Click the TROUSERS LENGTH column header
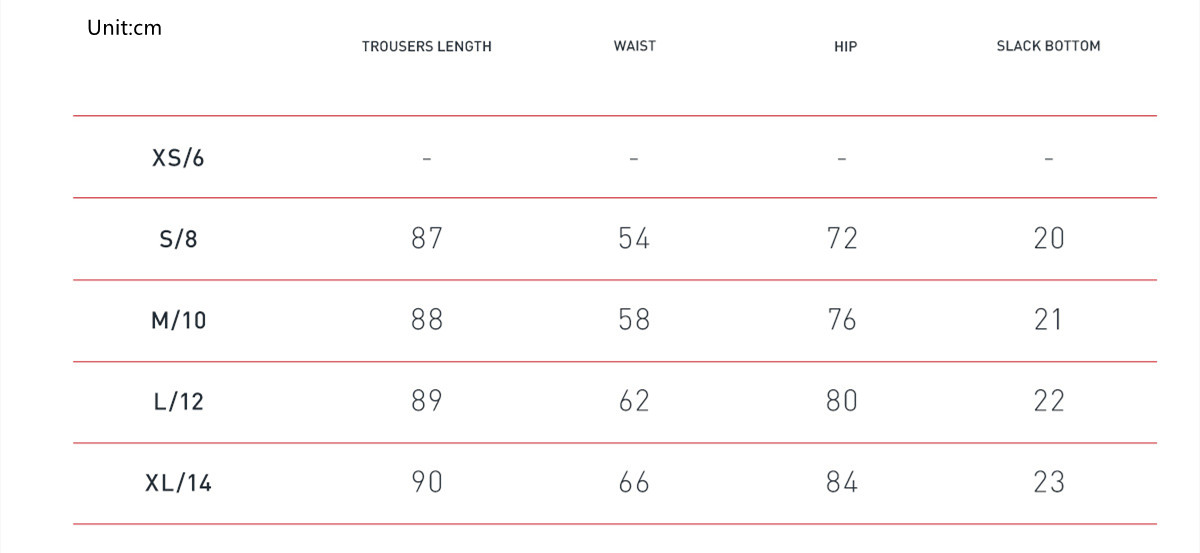 pos(427,47)
